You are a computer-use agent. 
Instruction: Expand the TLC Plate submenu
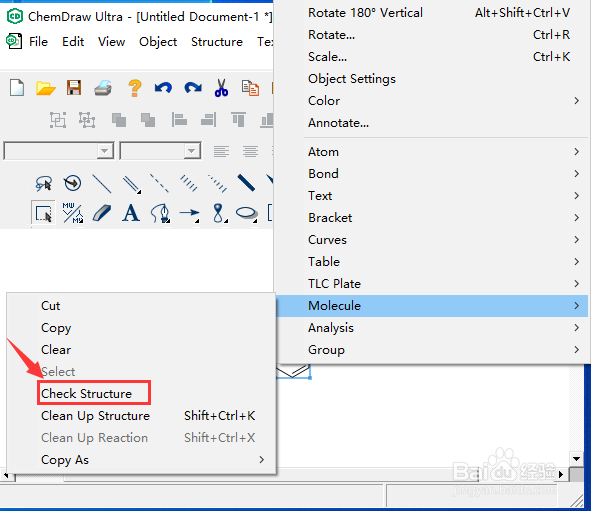pos(446,283)
